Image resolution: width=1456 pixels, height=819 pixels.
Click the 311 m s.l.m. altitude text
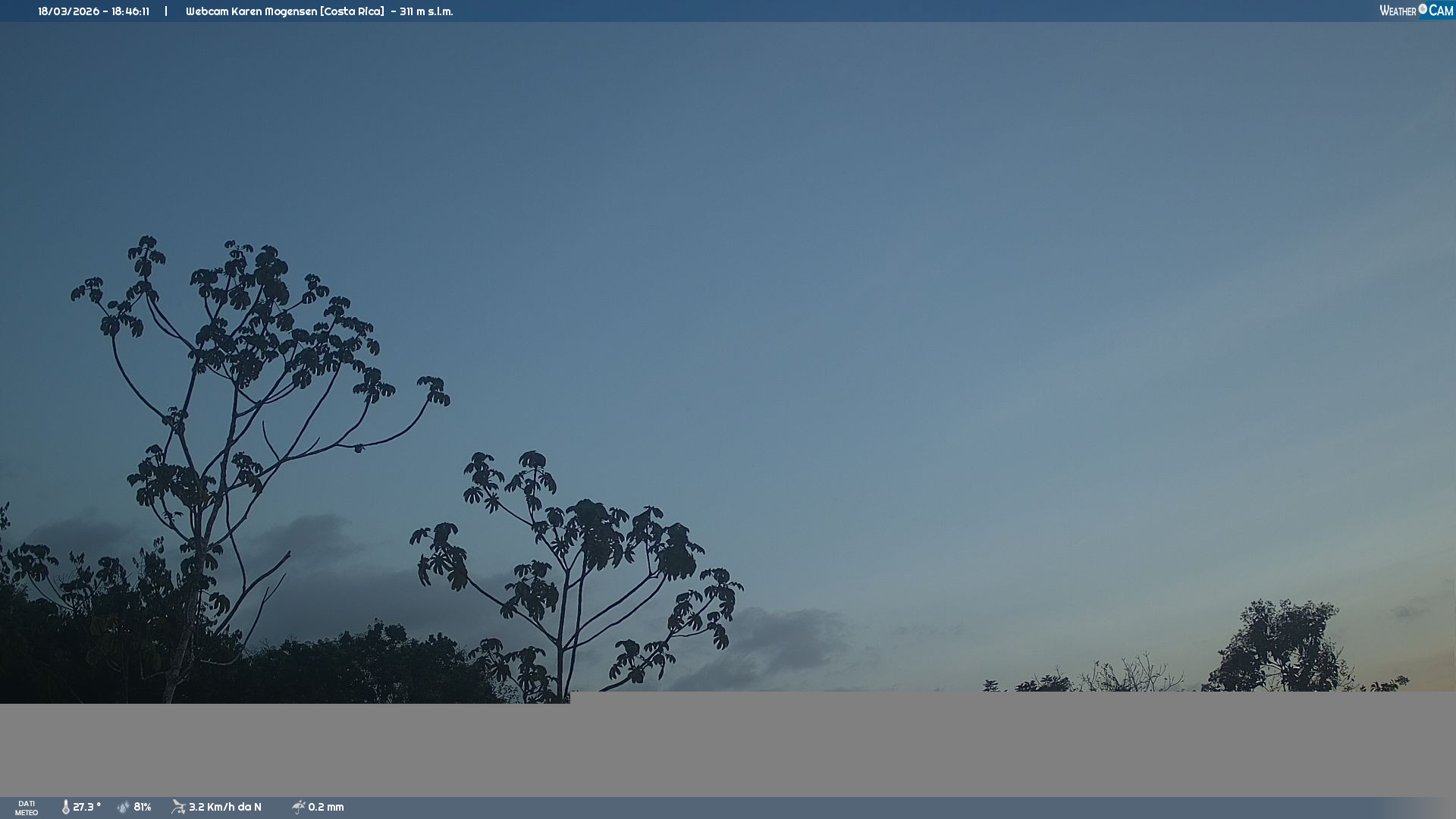[x=426, y=11]
